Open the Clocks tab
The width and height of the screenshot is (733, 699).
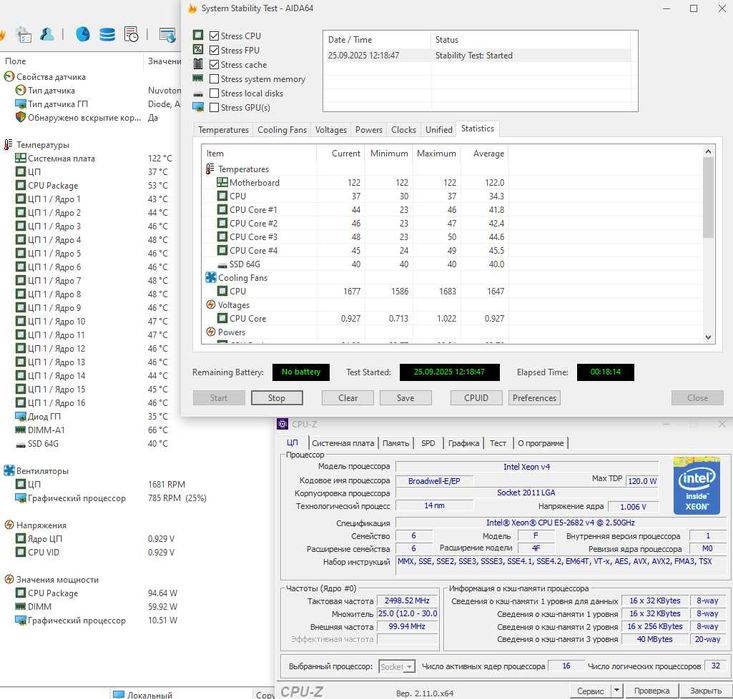point(403,130)
